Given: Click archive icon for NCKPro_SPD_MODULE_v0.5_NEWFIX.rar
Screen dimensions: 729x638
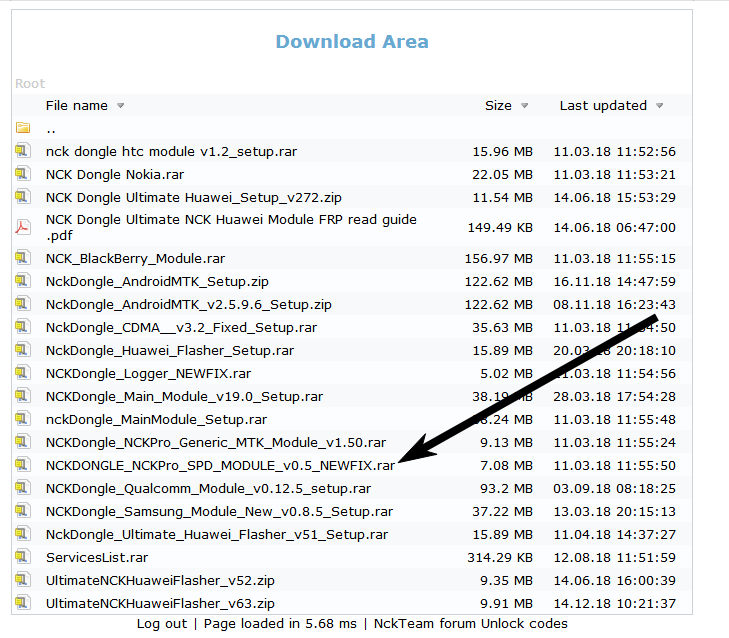Looking at the screenshot, I should click(x=23, y=465).
